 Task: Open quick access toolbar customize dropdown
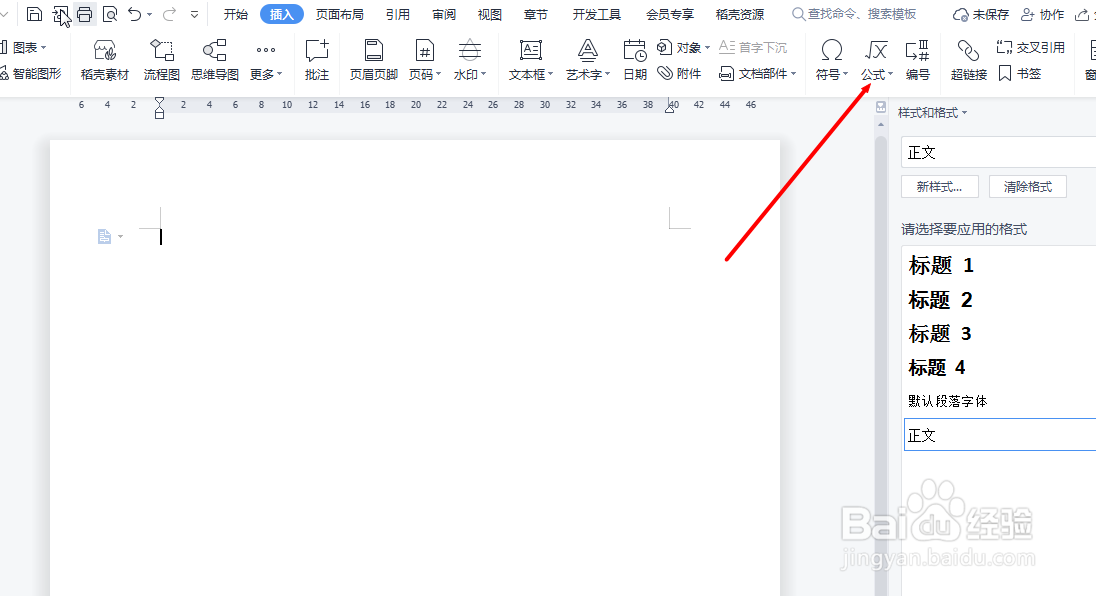(194, 15)
